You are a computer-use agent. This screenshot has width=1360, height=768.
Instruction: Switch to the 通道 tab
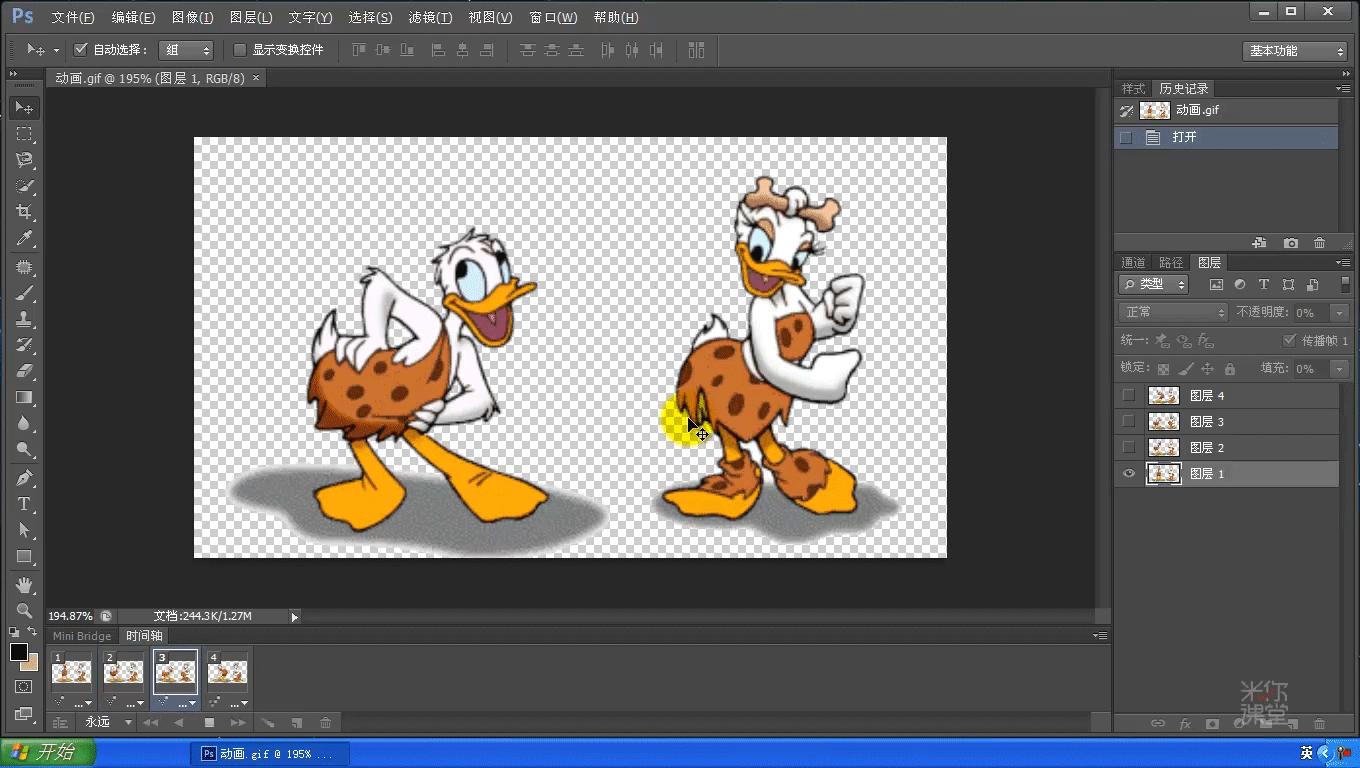(1133, 263)
